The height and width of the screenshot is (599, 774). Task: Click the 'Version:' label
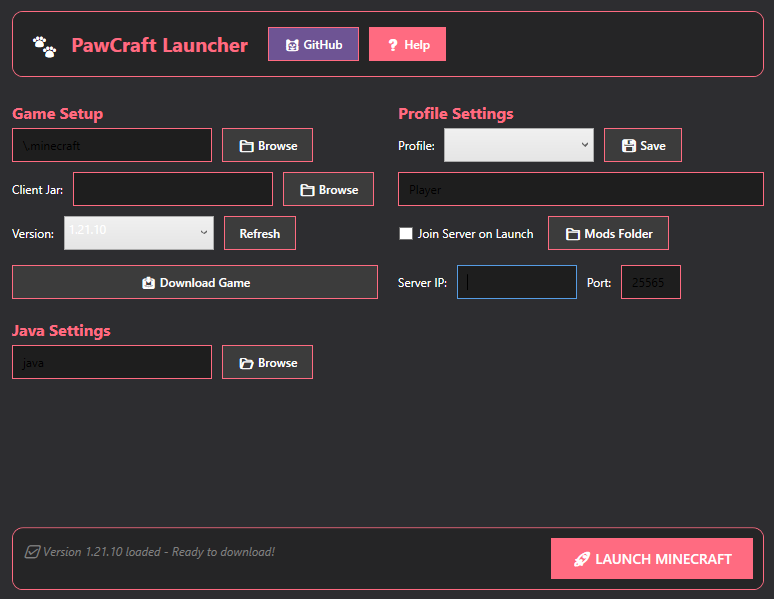(33, 234)
